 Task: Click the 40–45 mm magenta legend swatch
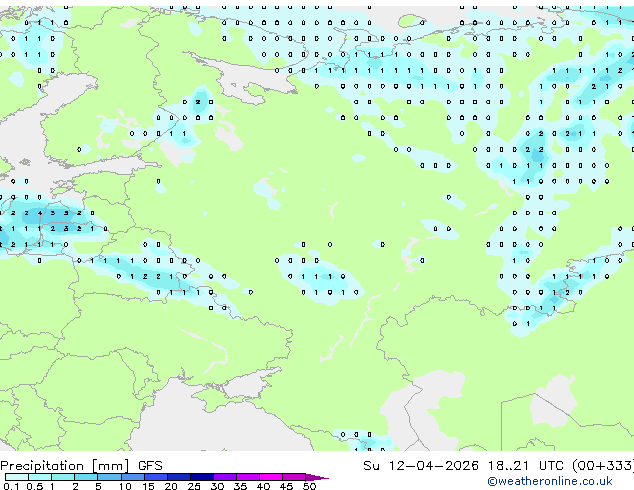(271, 477)
